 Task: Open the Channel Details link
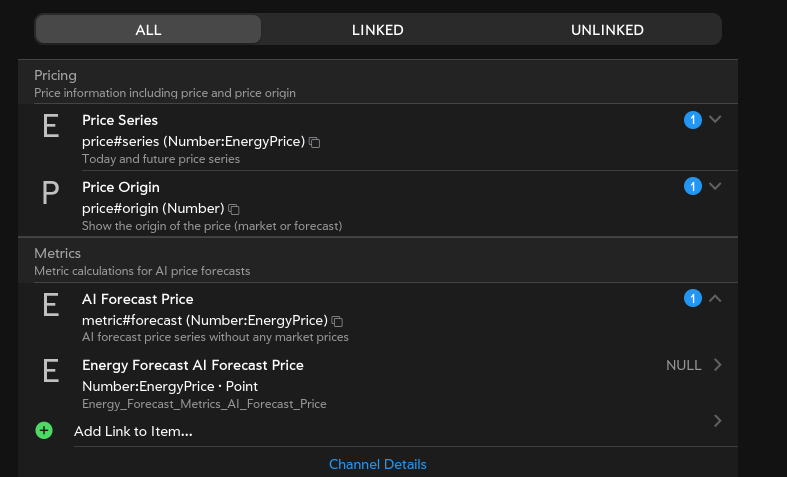(378, 464)
